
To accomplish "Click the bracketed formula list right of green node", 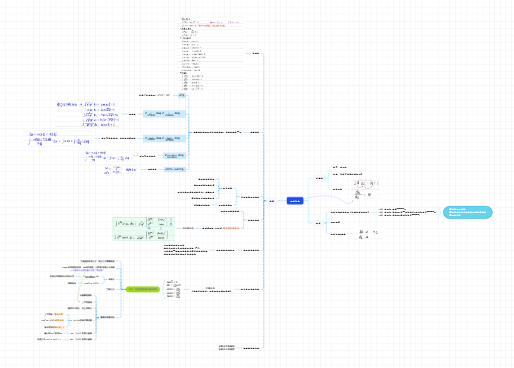I will (173, 289).
